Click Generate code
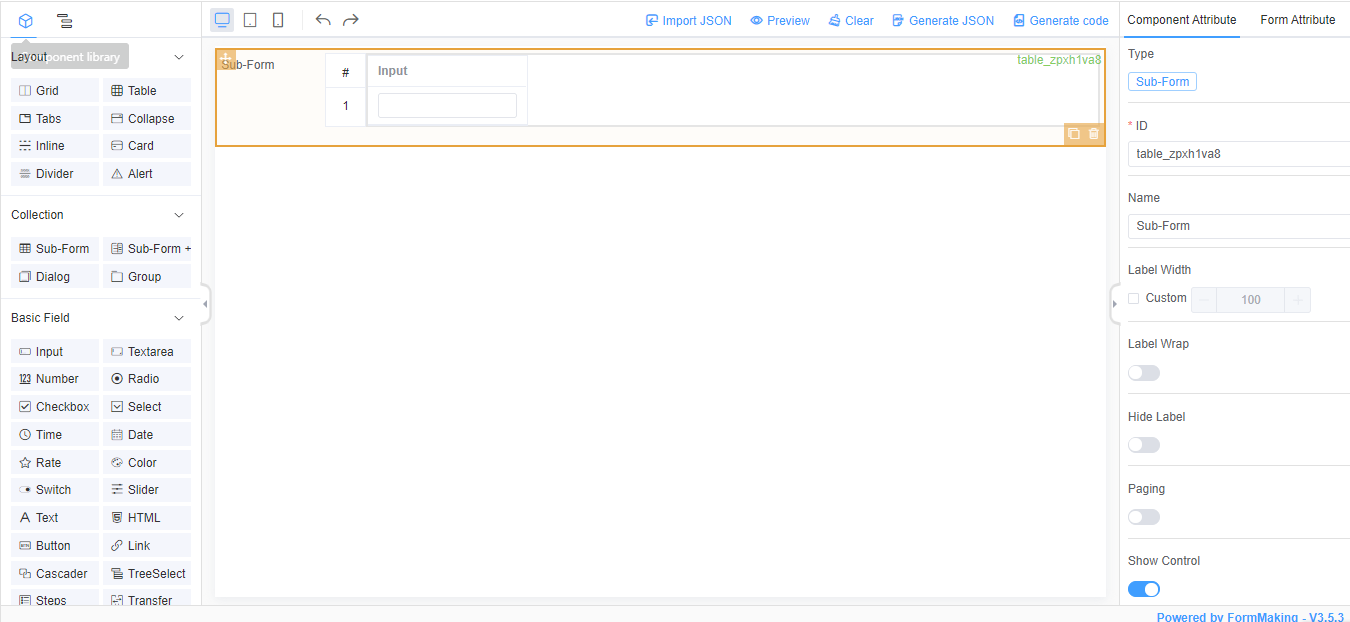This screenshot has height=622, width=1350. click(x=1061, y=20)
